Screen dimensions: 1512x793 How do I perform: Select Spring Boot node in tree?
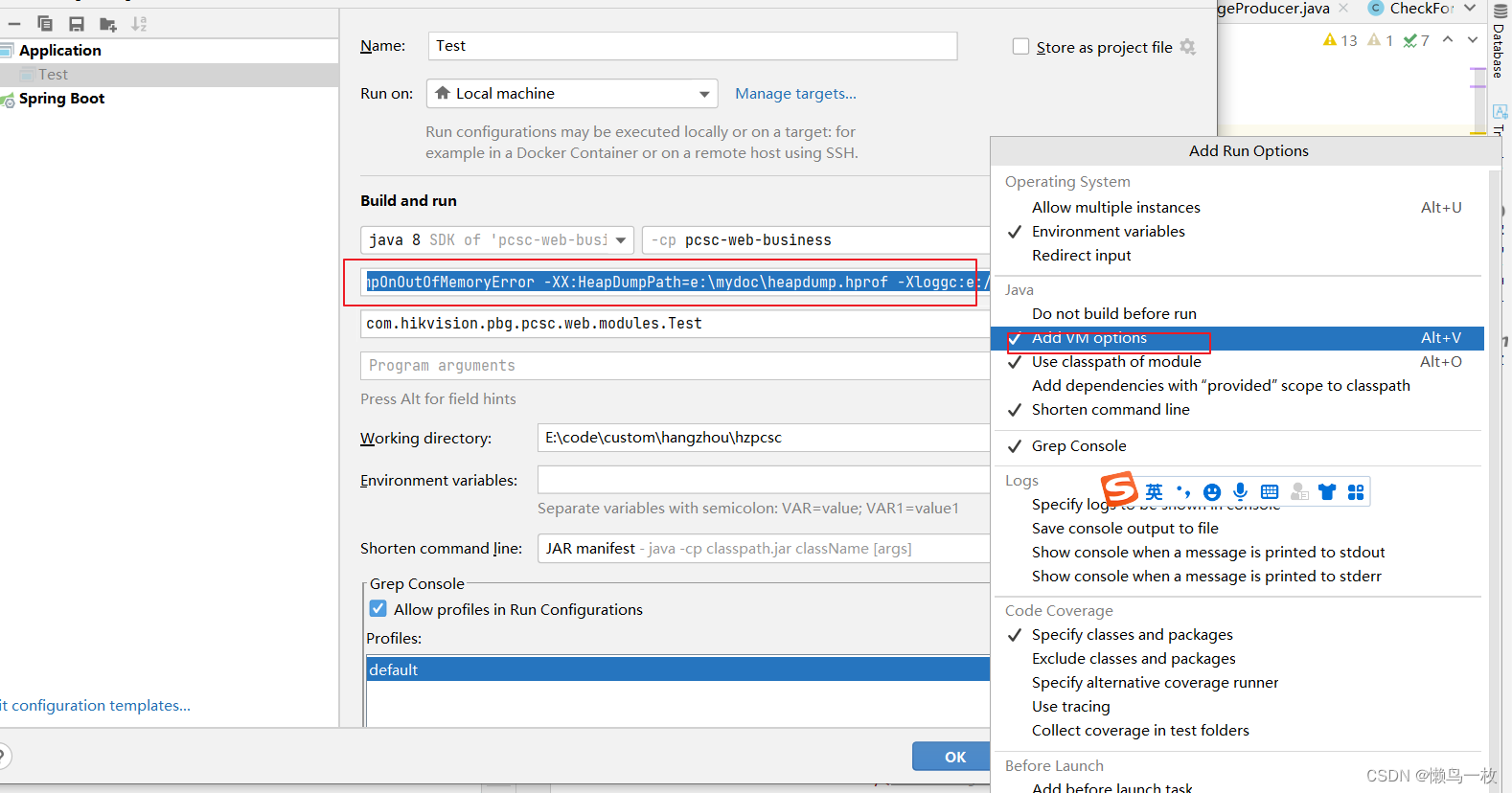61,99
